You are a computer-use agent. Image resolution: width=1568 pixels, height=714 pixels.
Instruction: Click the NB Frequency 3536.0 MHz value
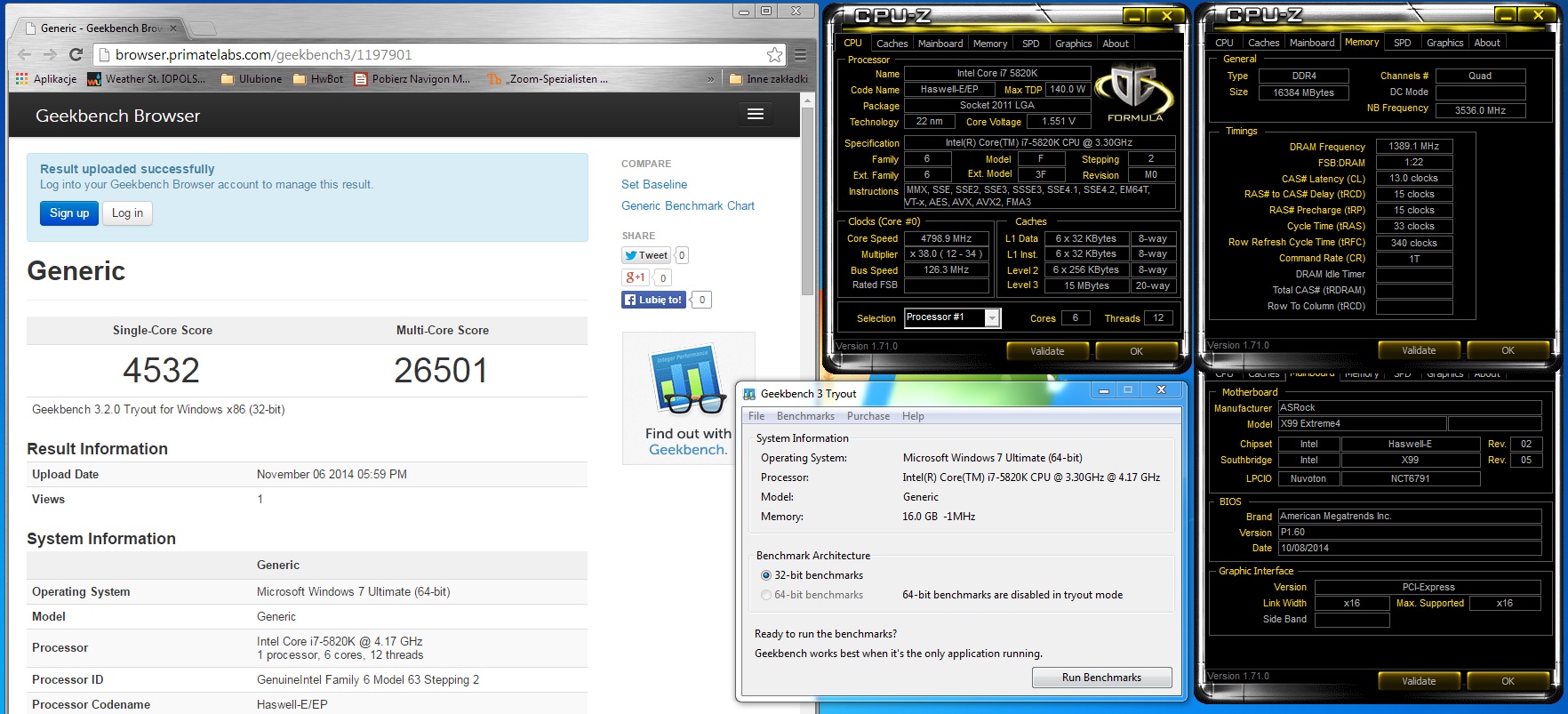(1480, 110)
